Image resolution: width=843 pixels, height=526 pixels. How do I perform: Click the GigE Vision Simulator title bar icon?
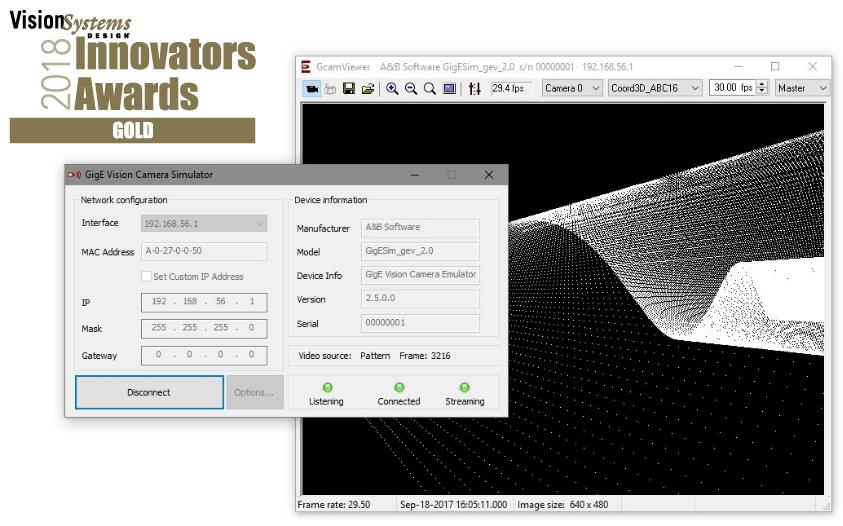(74, 175)
